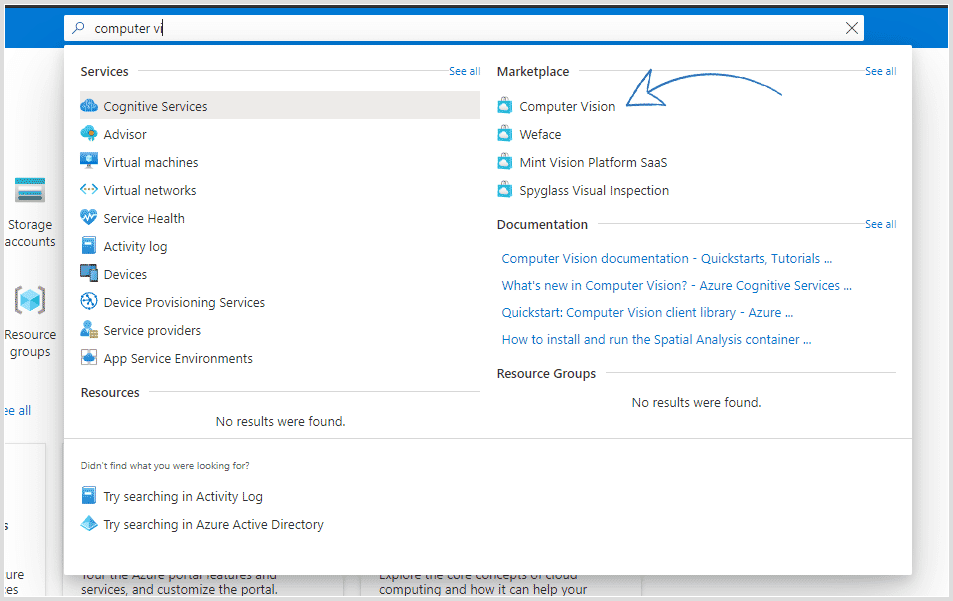Viewport: 953px width, 601px height.
Task: Click the Spyglass Visual Inspection bag icon
Action: tap(504, 189)
